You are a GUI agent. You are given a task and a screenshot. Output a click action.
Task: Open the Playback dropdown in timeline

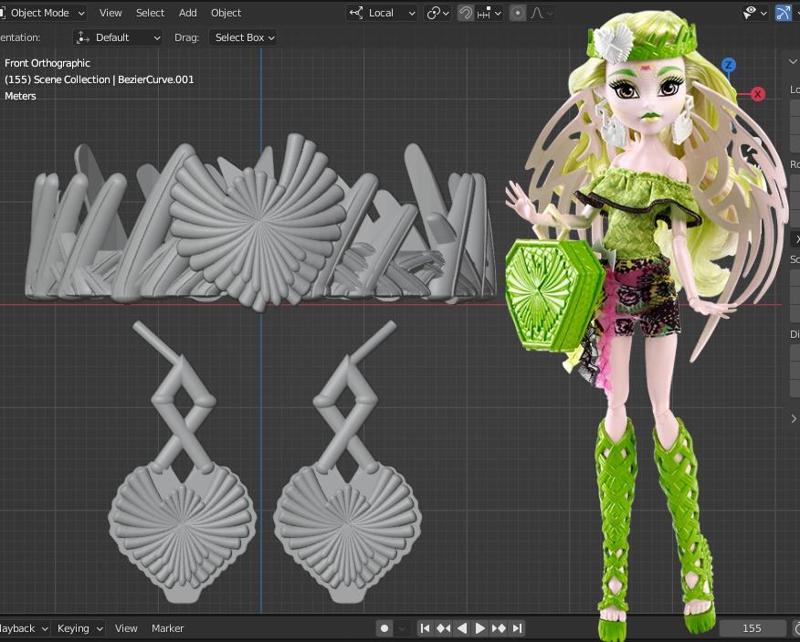pyautogui.click(x=23, y=628)
